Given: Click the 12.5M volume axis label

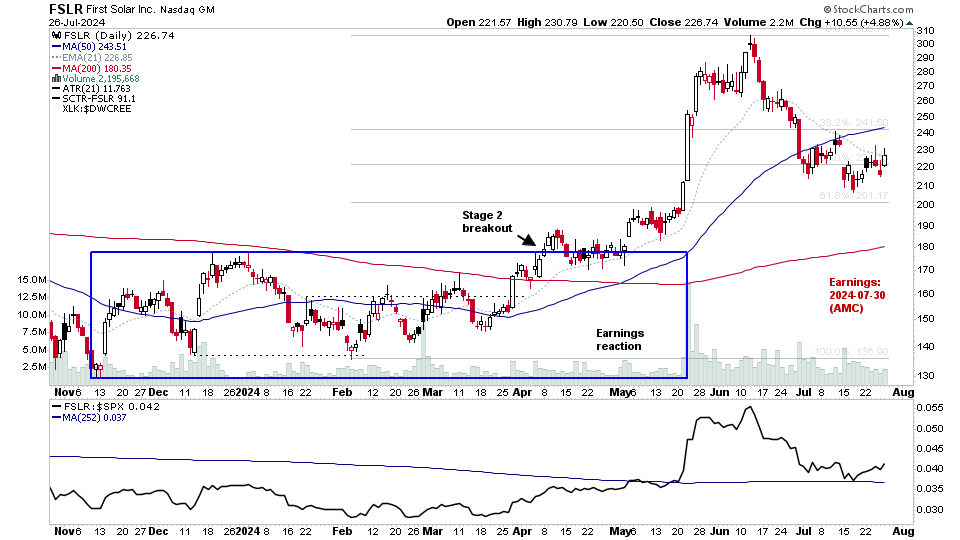Looking at the screenshot, I should 32,297.
